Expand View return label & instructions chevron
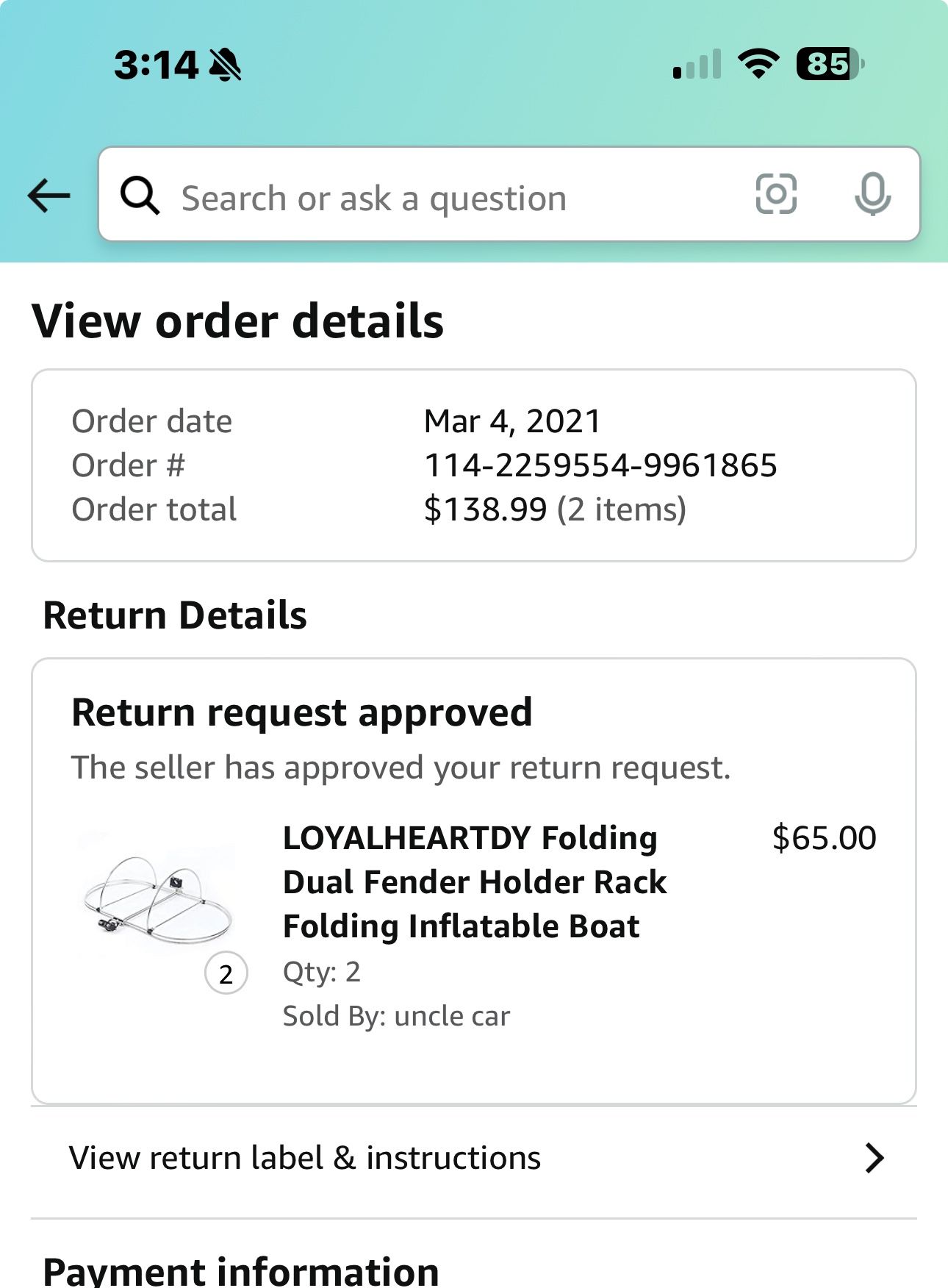This screenshot has width=948, height=1288. pyautogui.click(x=874, y=1158)
